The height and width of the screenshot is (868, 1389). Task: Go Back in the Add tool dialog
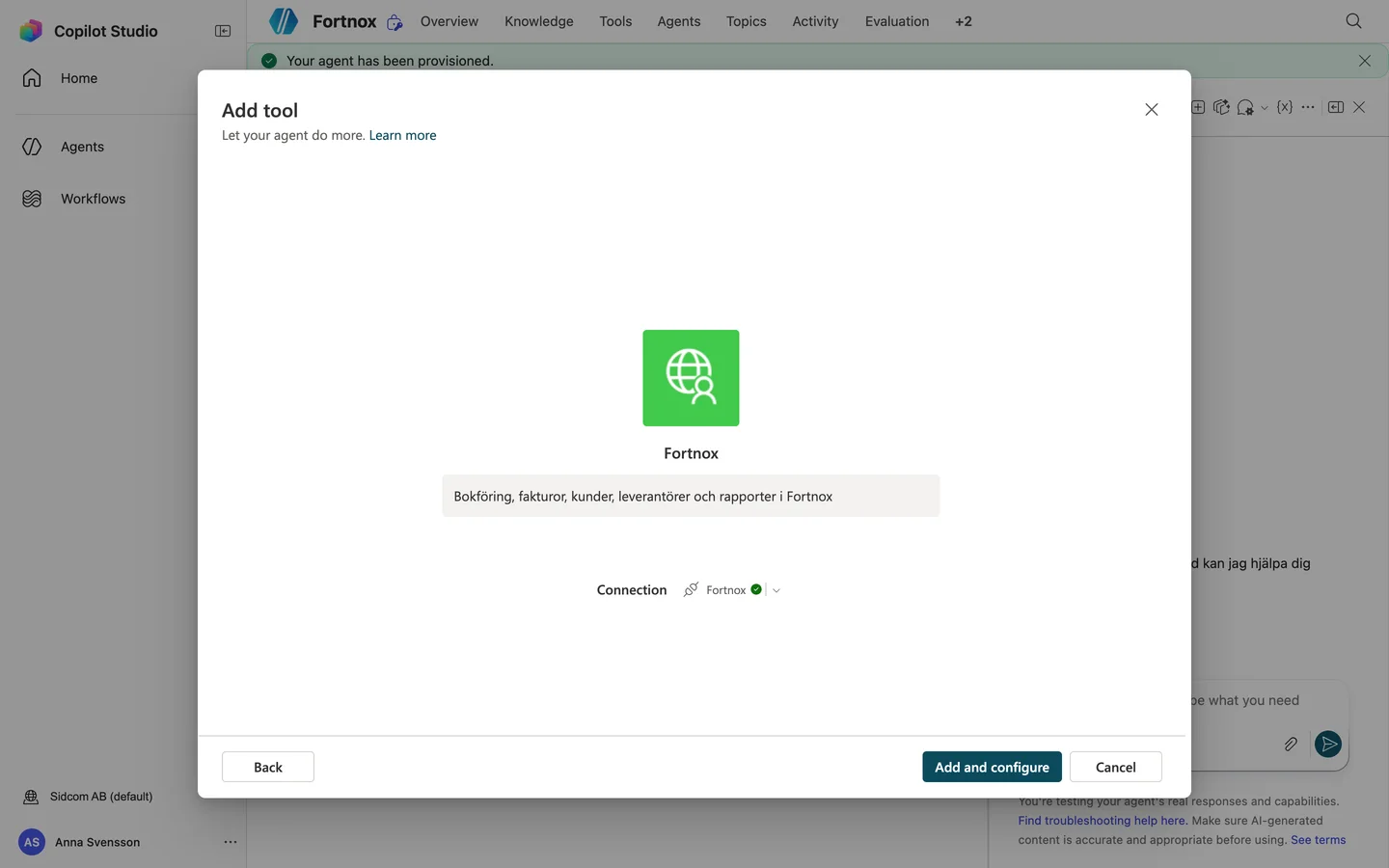(x=268, y=767)
